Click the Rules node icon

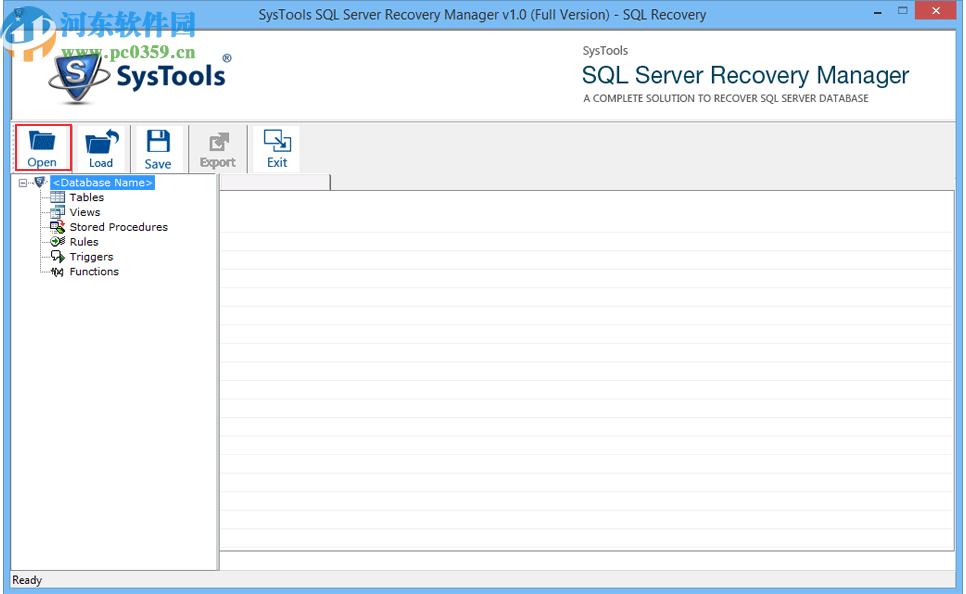click(57, 242)
